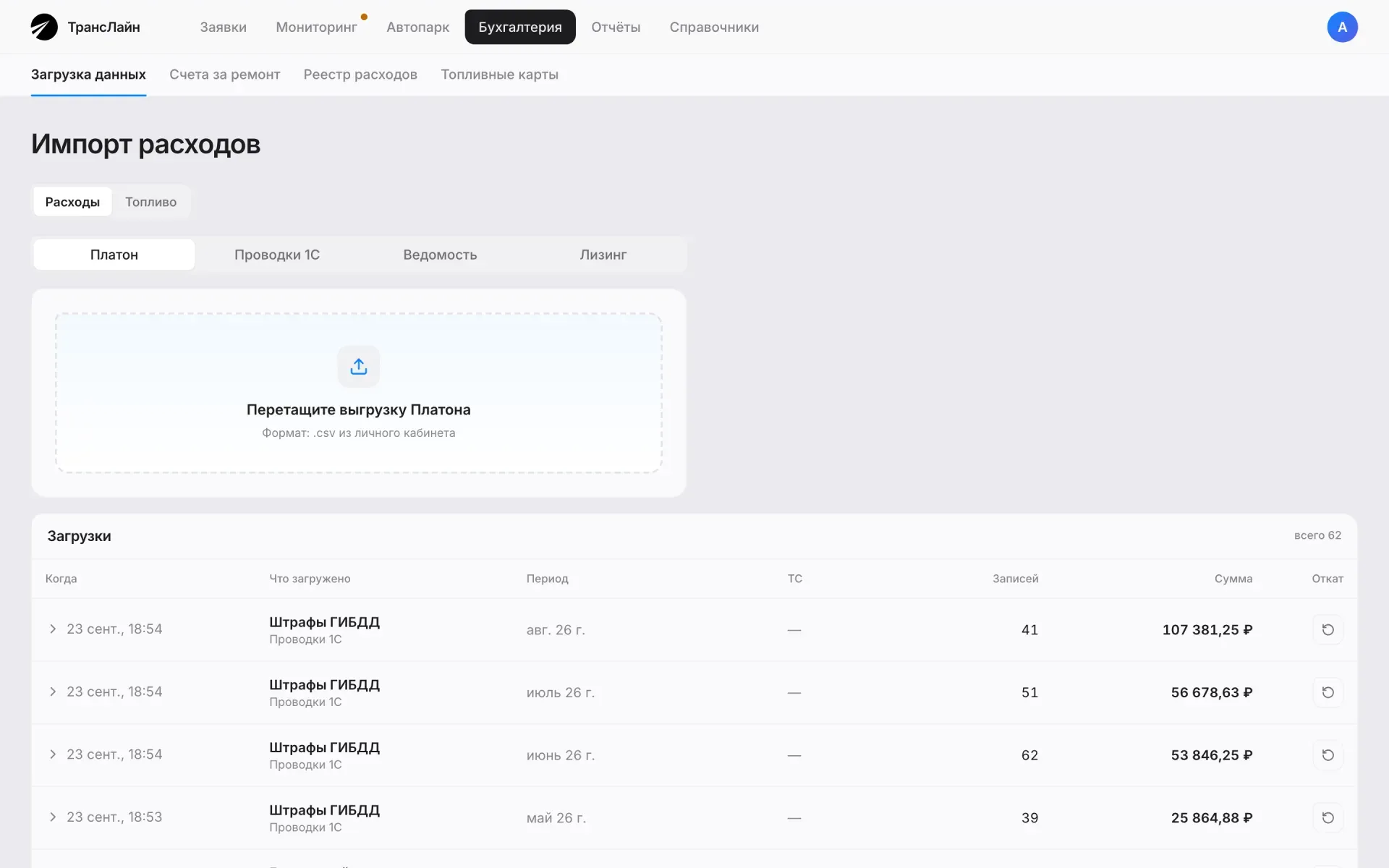Image resolution: width=1389 pixels, height=868 pixels.
Task: Go to the Автопарк section
Action: [417, 27]
